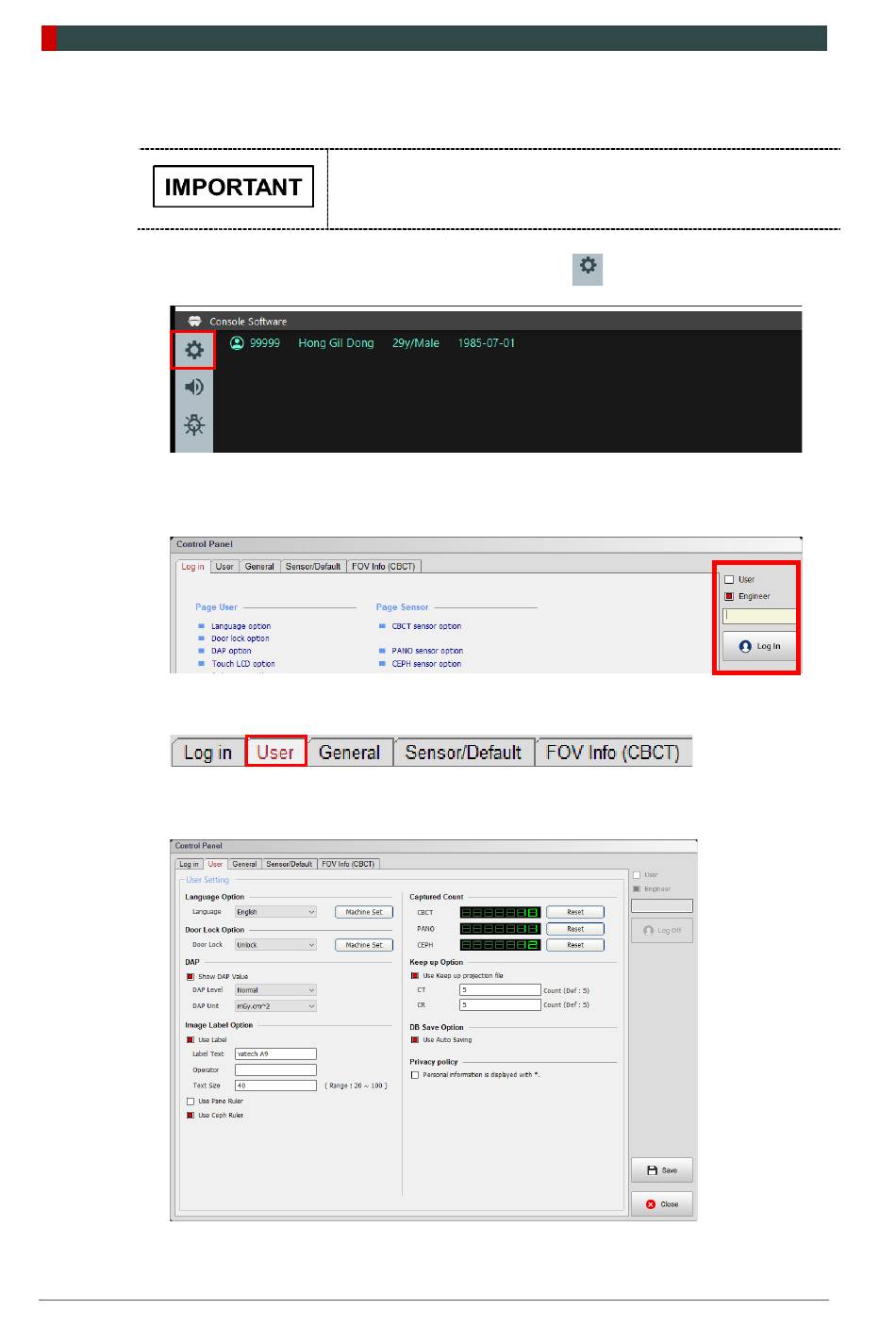Expand the DAP Level dropdown

[275, 990]
